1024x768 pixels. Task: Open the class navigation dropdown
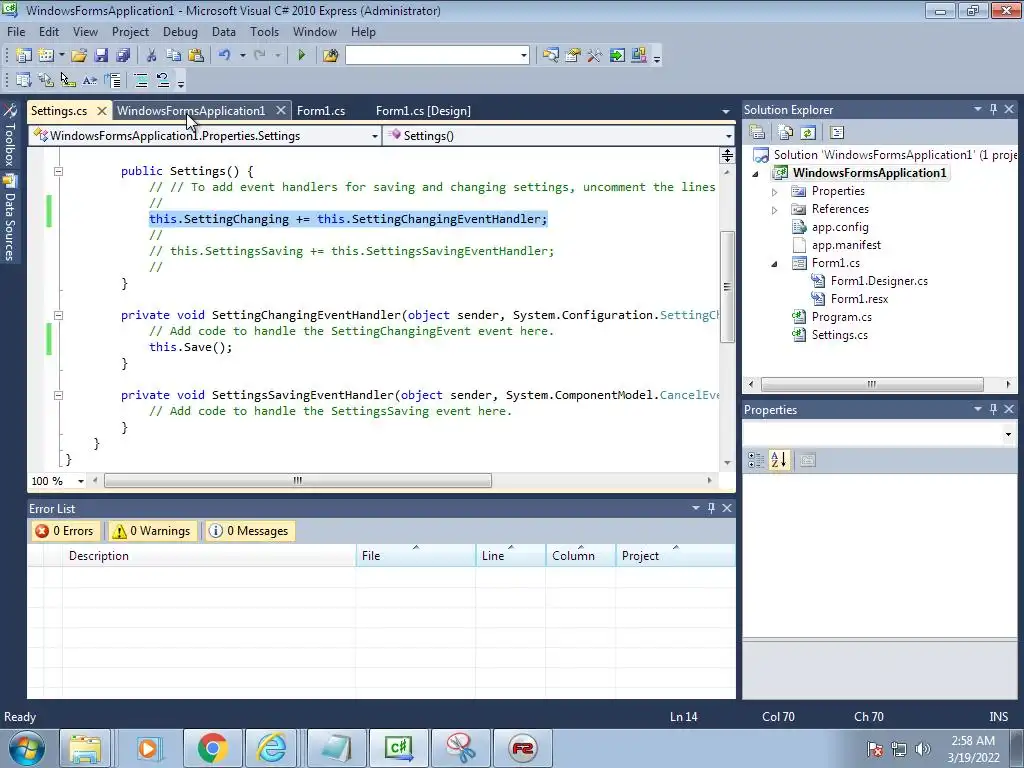tap(374, 136)
